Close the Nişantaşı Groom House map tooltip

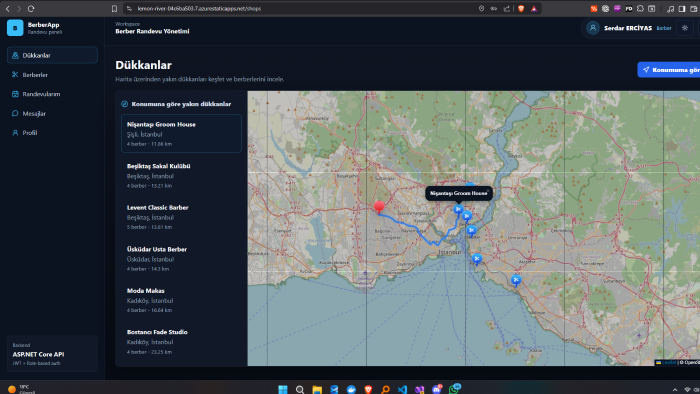(x=488, y=191)
